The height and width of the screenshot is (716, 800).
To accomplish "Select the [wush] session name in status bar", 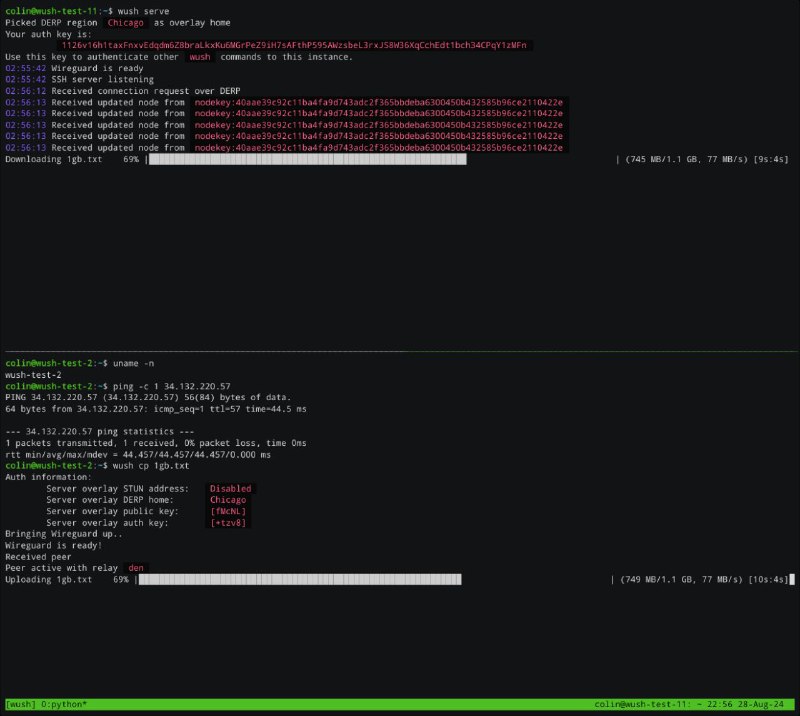I will [23, 705].
